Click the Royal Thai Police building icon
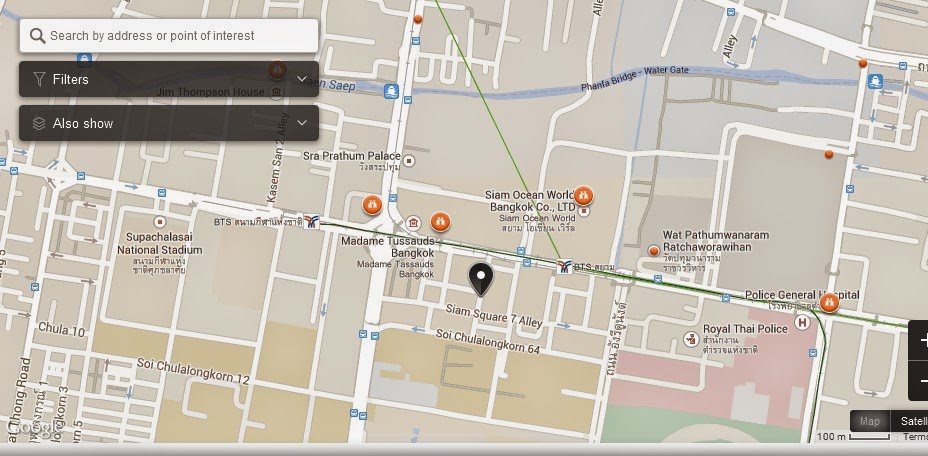Screen dimensions: 928x456 click(x=691, y=339)
